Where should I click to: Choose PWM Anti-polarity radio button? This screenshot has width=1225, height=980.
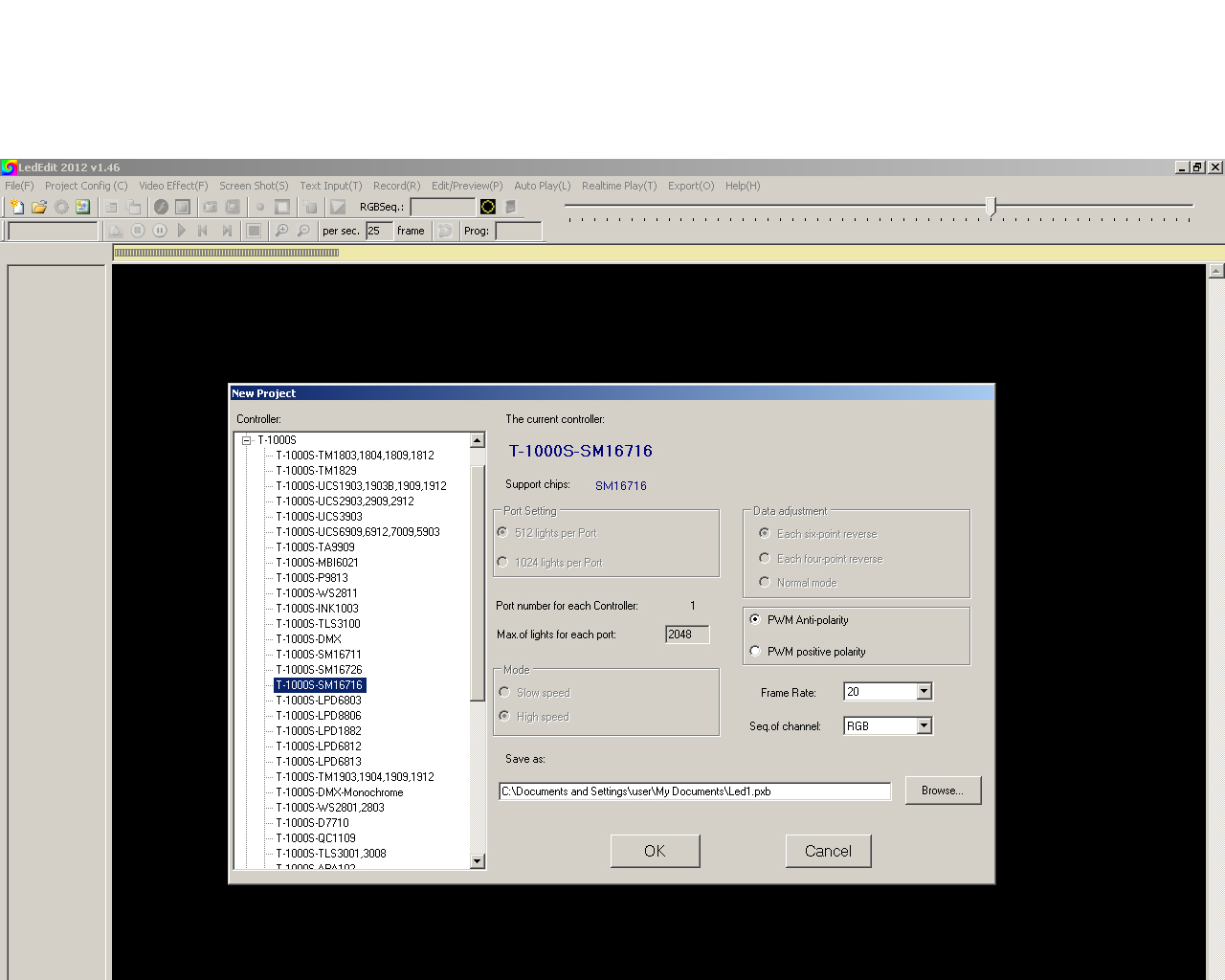756,620
